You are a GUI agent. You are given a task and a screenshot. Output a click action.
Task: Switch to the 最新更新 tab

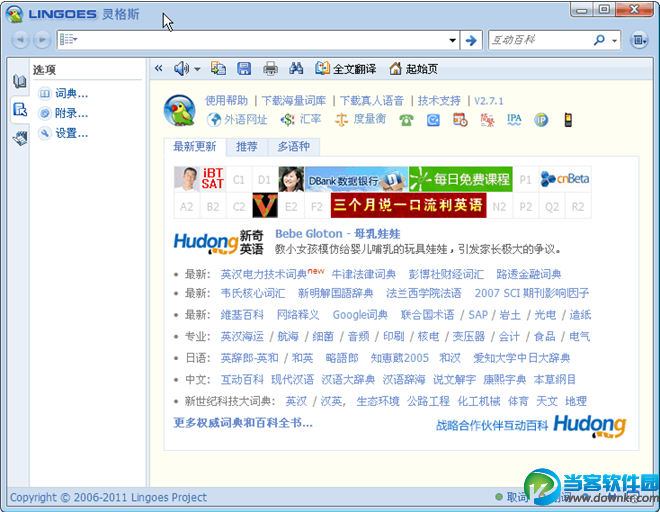click(x=194, y=147)
